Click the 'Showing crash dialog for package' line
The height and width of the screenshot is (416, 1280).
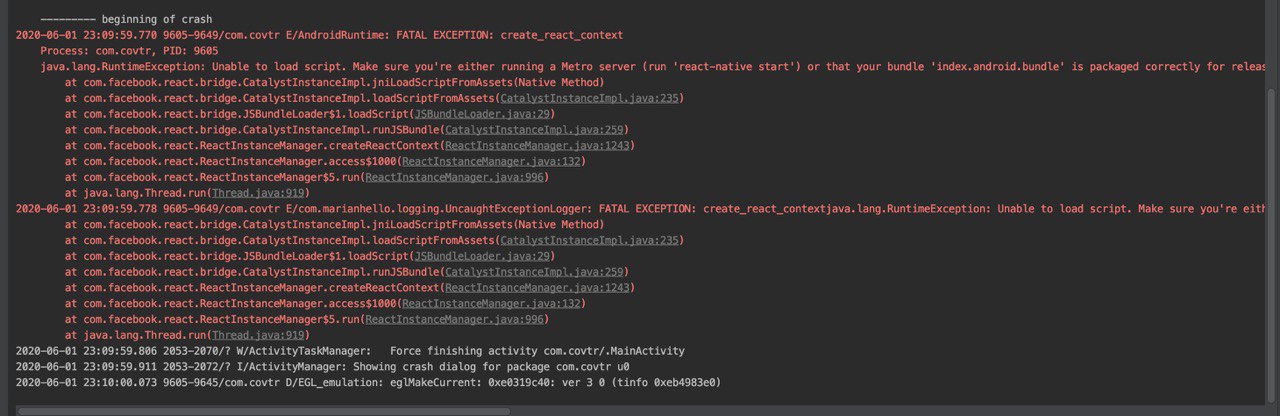click(x=323, y=367)
